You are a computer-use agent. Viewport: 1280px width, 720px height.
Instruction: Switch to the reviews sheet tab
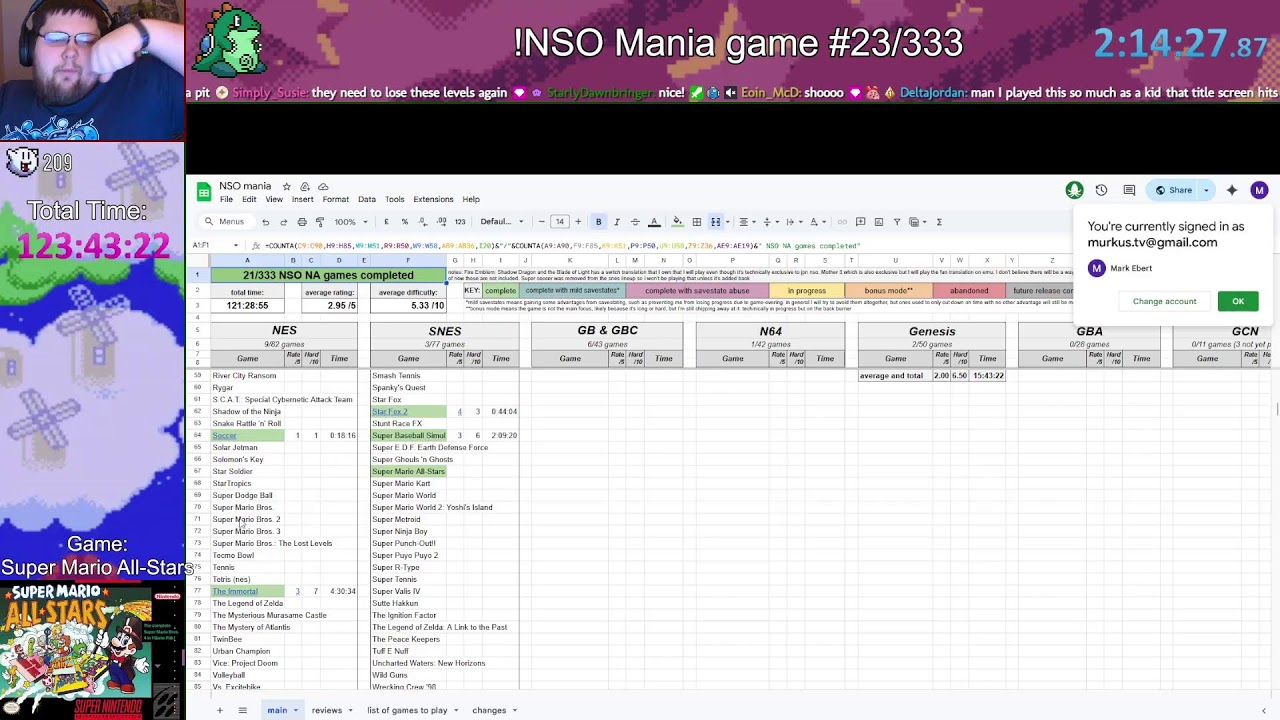coord(327,710)
